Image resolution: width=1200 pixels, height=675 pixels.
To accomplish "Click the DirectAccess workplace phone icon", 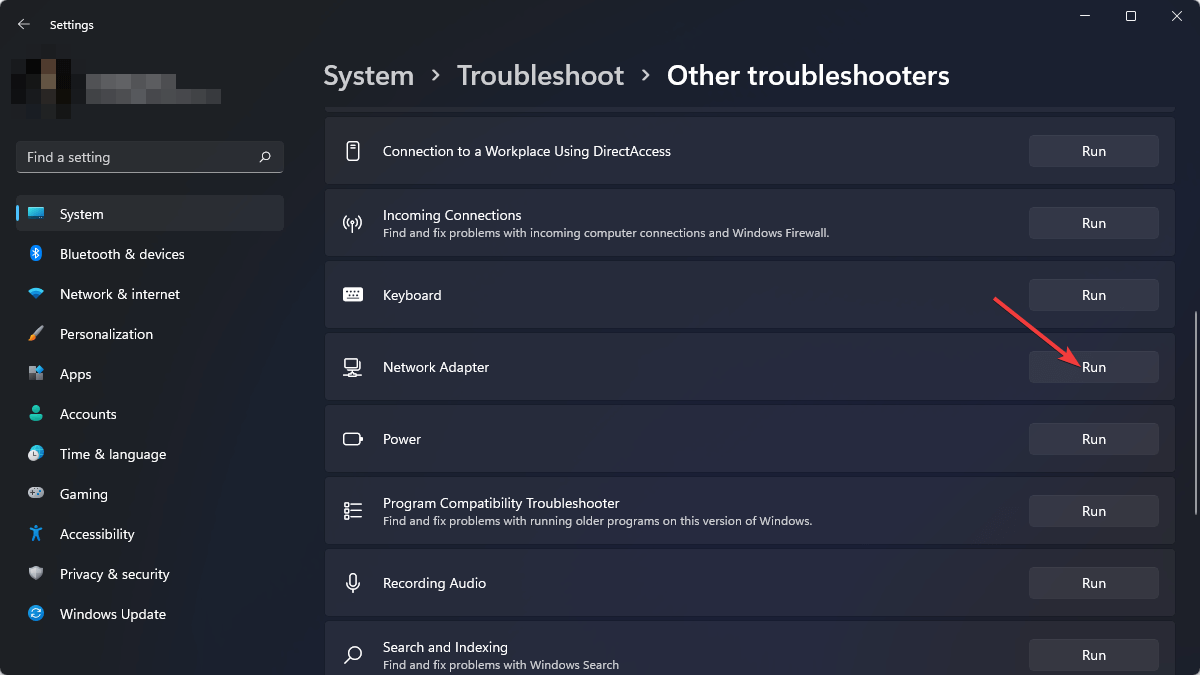I will pyautogui.click(x=352, y=150).
